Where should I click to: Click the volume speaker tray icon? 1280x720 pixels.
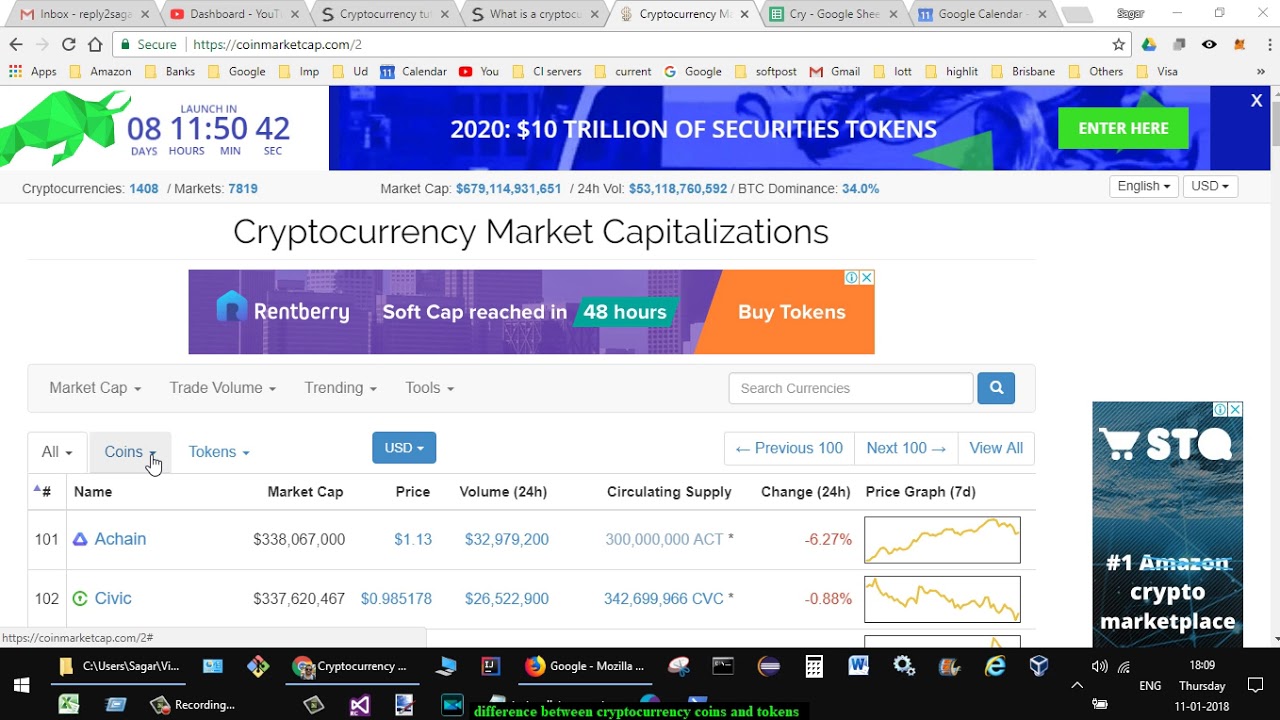pyautogui.click(x=1100, y=666)
